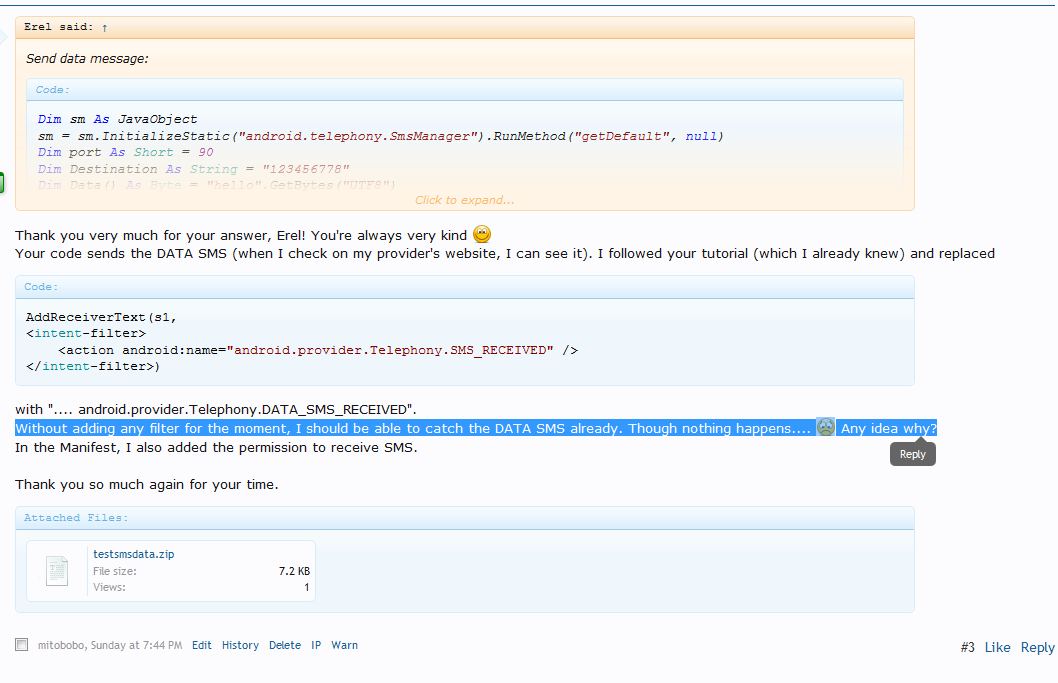Like post number three

pos(997,647)
